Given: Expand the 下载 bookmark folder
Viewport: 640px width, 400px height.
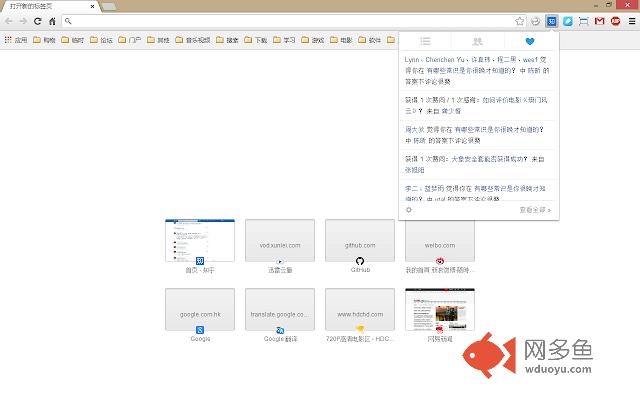Looking at the screenshot, I should 256,40.
